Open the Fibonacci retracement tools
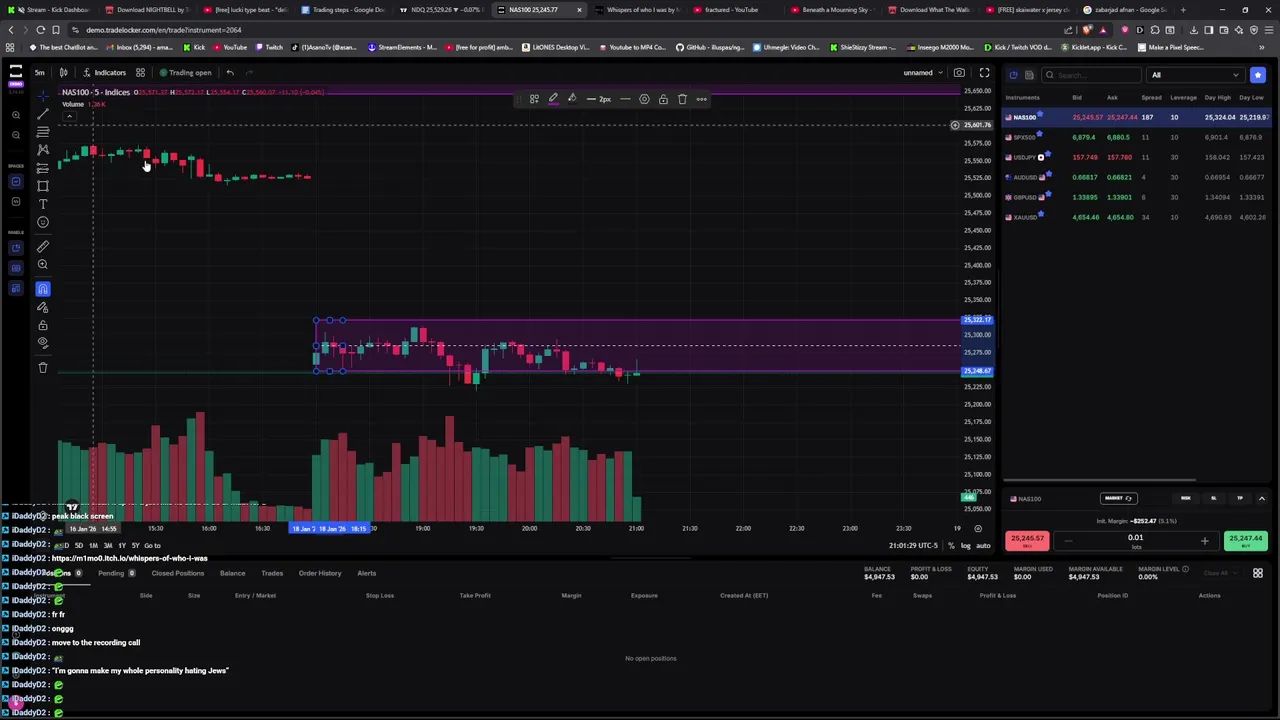The width and height of the screenshot is (1280, 720). click(x=43, y=132)
